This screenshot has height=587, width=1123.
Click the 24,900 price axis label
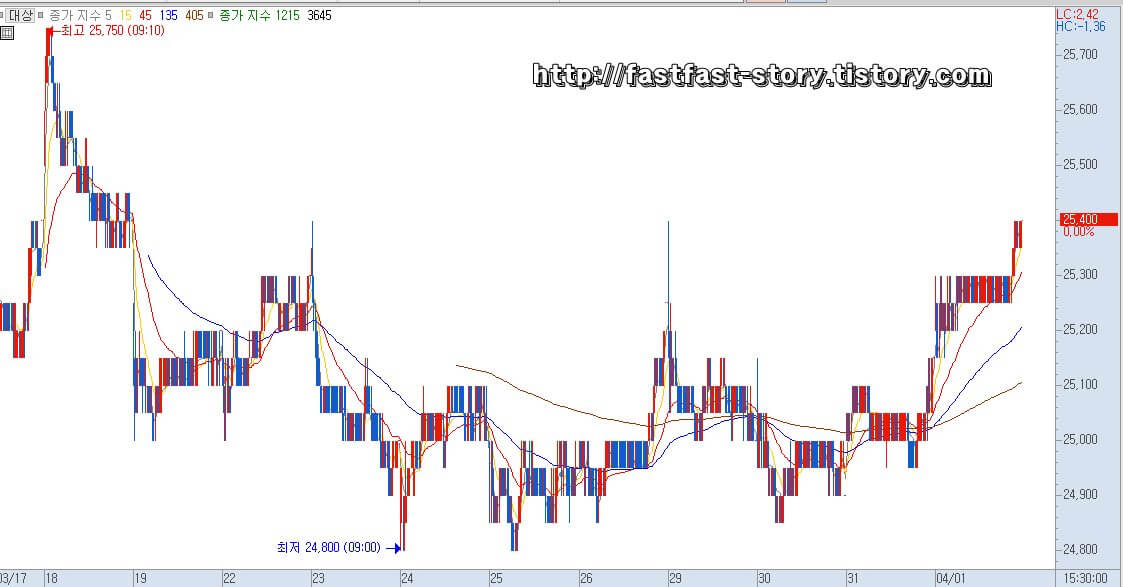[x=1080, y=495]
